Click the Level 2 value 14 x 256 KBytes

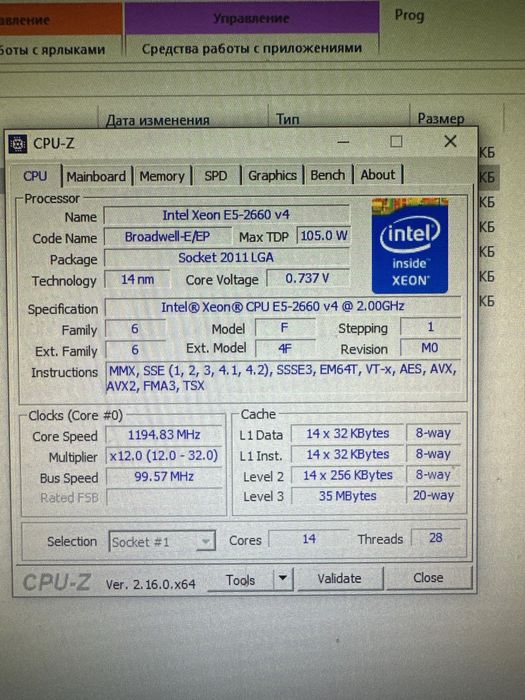pyautogui.click(x=347, y=475)
